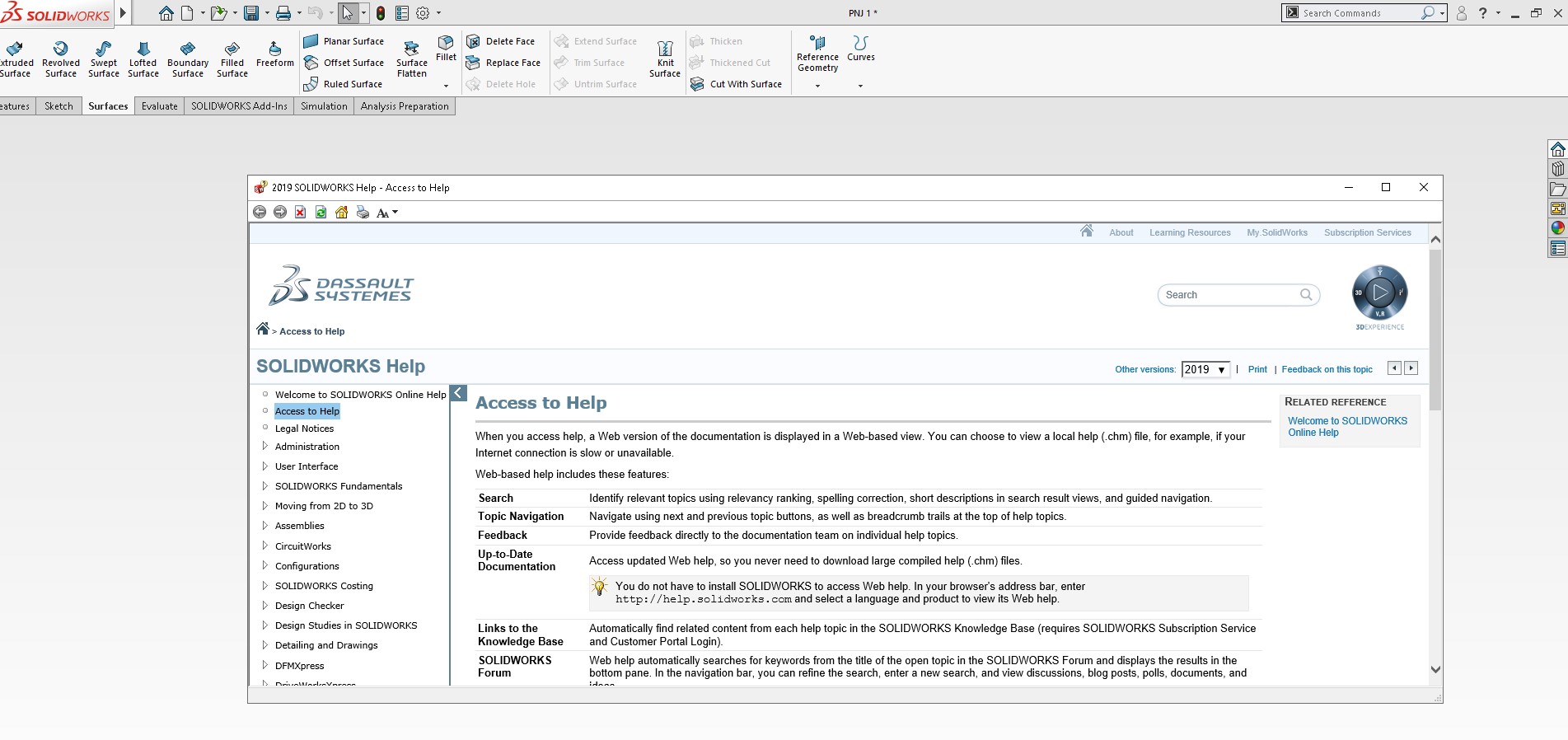The height and width of the screenshot is (740, 1568).
Task: Switch to the SOLIDWORKS Add-Ins tab
Action: click(239, 106)
